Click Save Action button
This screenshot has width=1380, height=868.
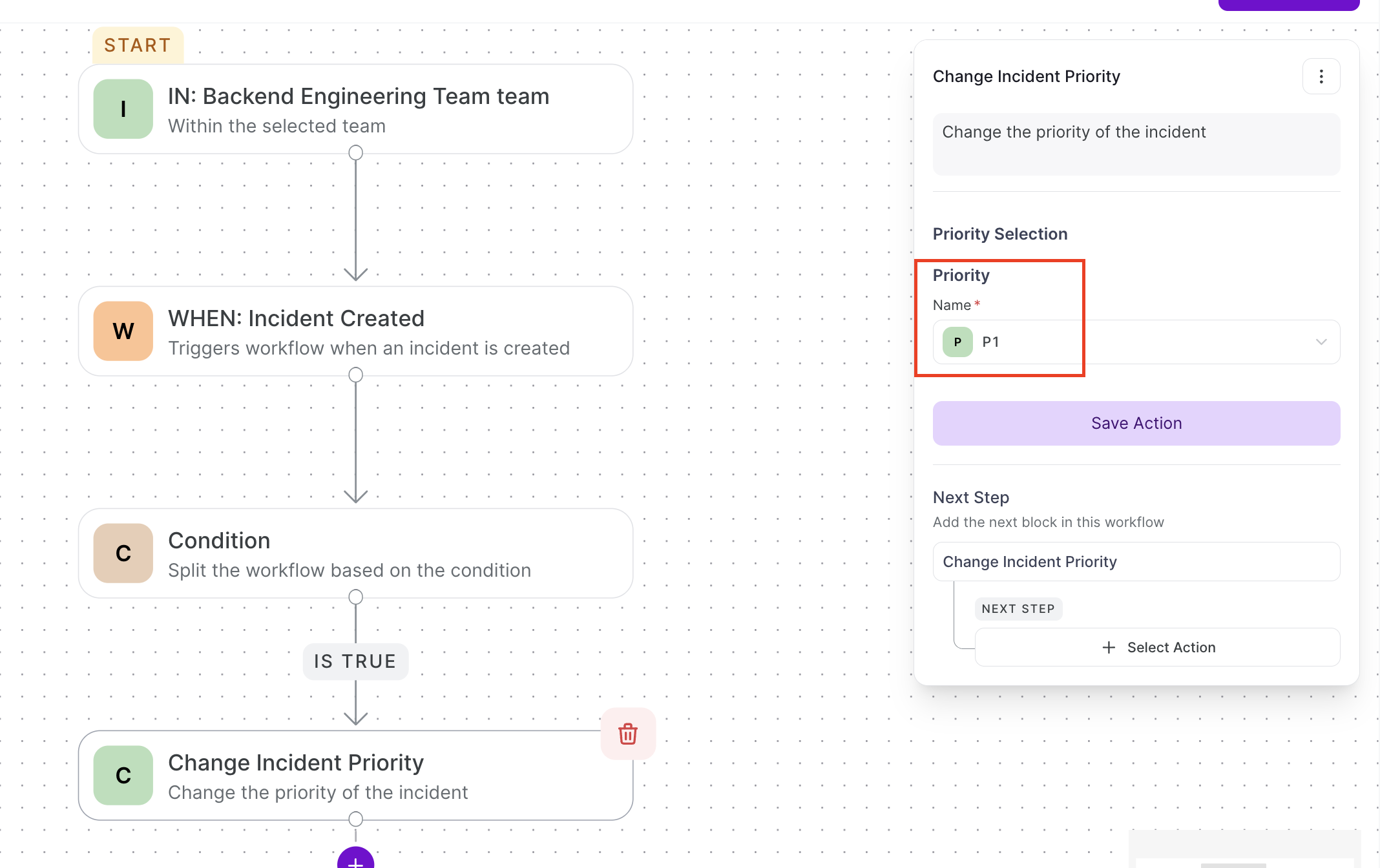pyautogui.click(x=1136, y=423)
